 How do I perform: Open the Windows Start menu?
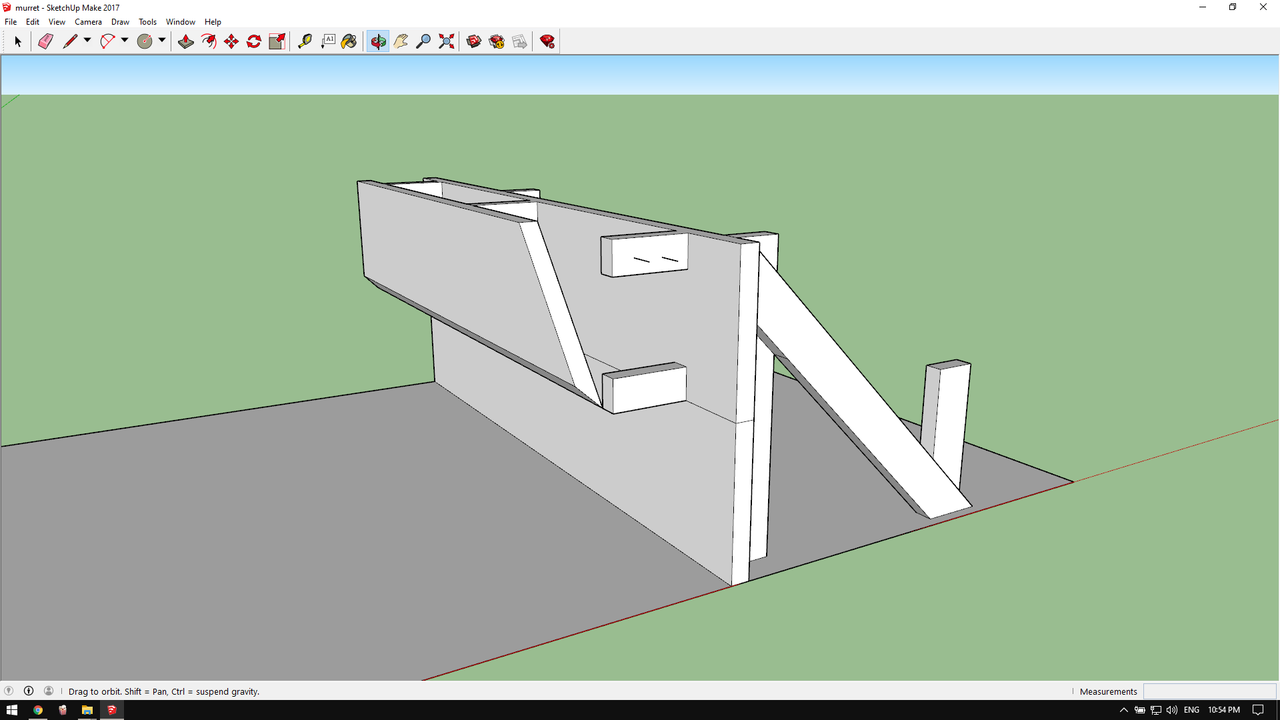point(13,710)
